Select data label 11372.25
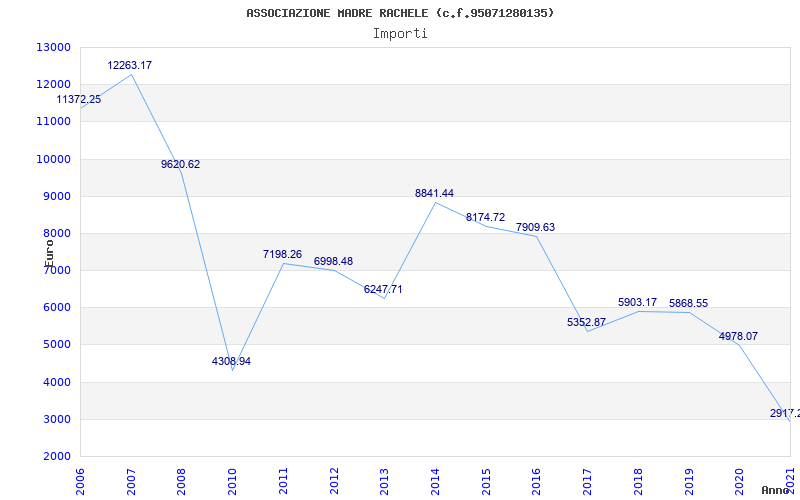The width and height of the screenshot is (800, 500). 79,99
